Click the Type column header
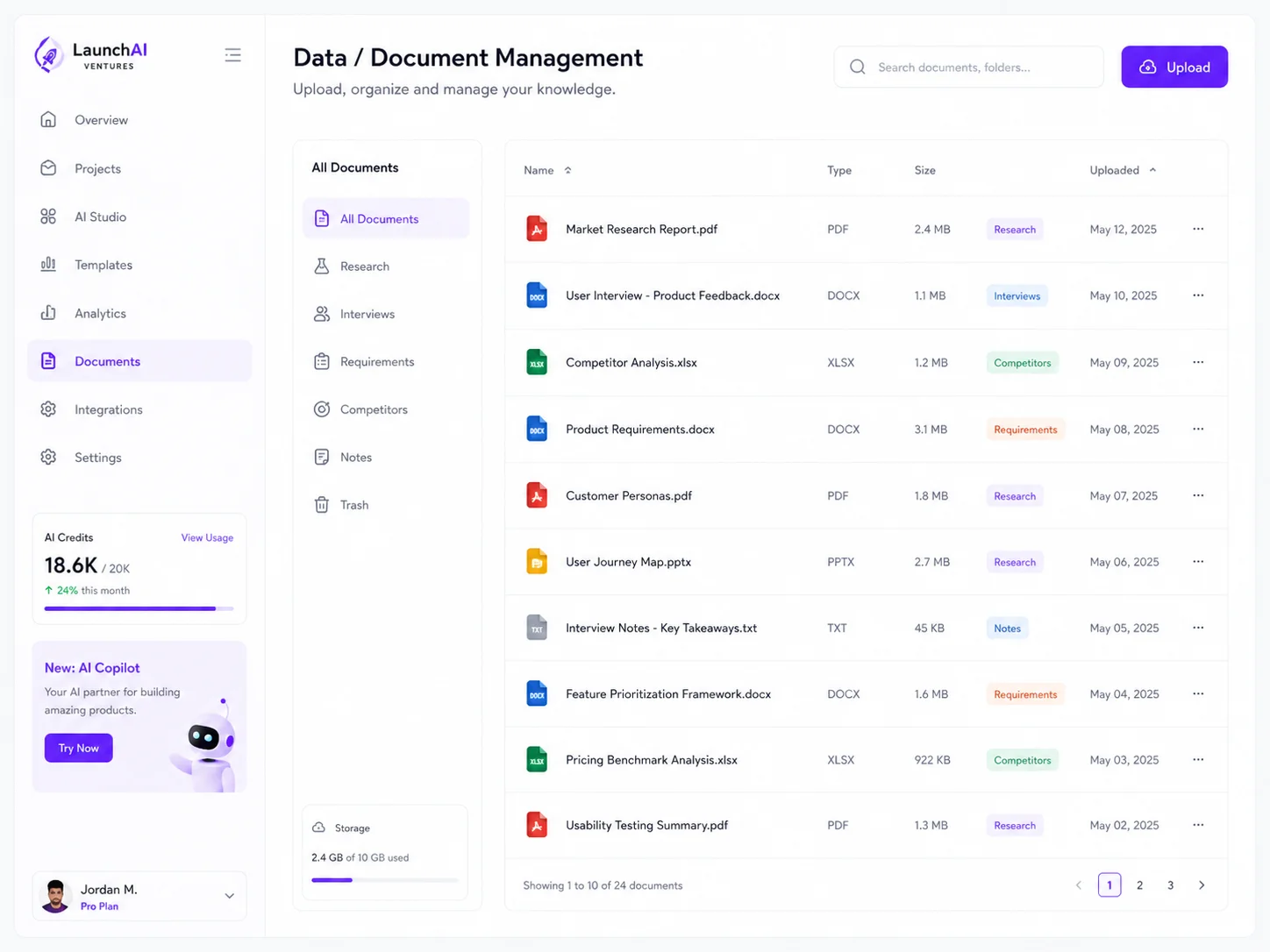The width and height of the screenshot is (1270, 952). (x=839, y=170)
